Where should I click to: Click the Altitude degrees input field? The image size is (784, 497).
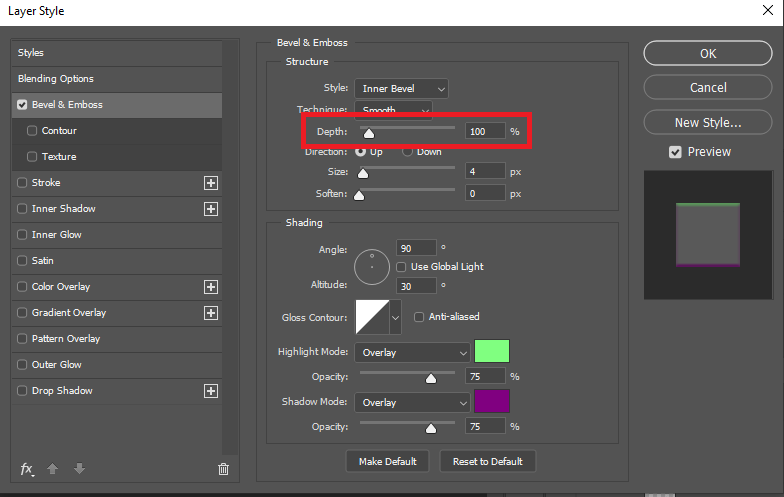pos(416,286)
